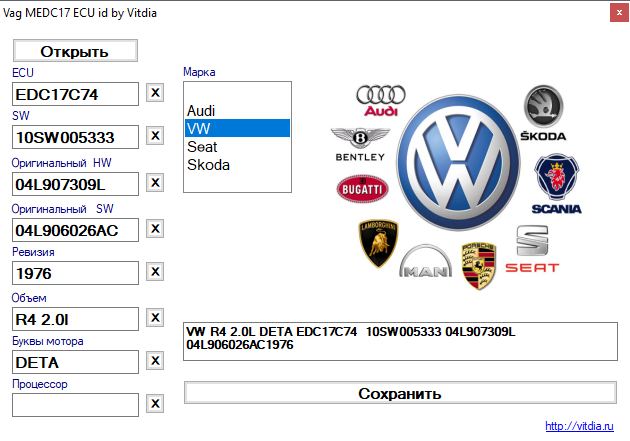The width and height of the screenshot is (630, 441).
Task: Click the Bugatti red oval logo
Action: pos(362,189)
